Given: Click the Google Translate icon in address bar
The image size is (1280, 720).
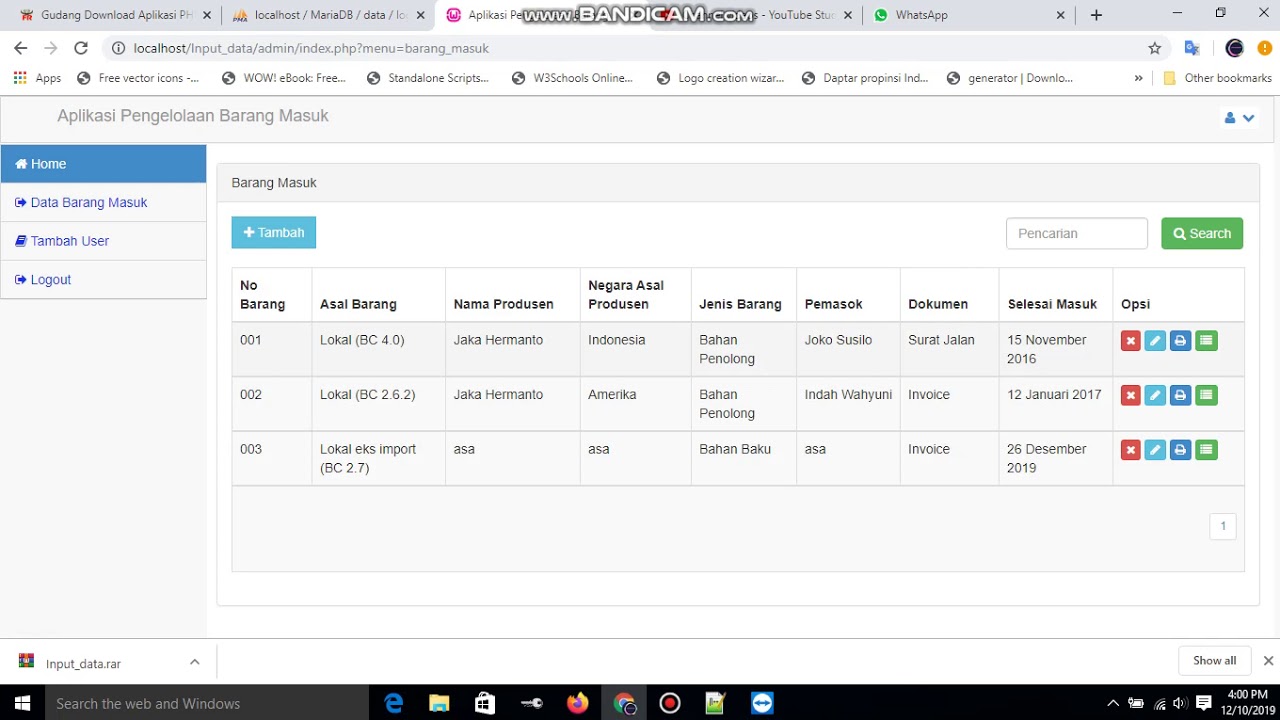Looking at the screenshot, I should click(1191, 48).
